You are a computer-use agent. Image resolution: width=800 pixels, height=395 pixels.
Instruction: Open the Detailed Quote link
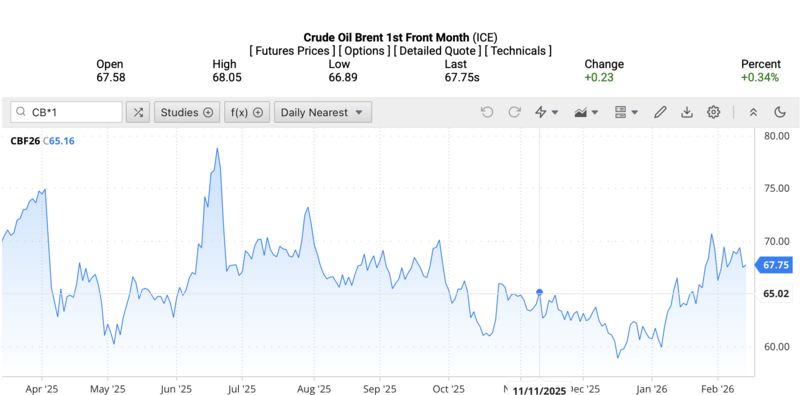pos(438,51)
